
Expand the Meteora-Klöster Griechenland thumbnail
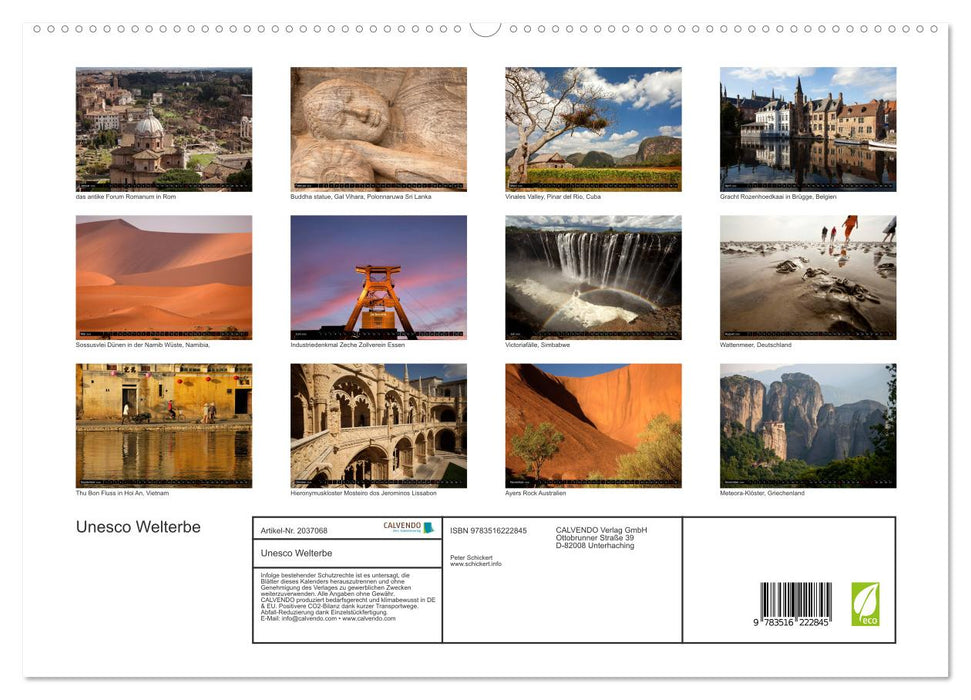(x=807, y=424)
